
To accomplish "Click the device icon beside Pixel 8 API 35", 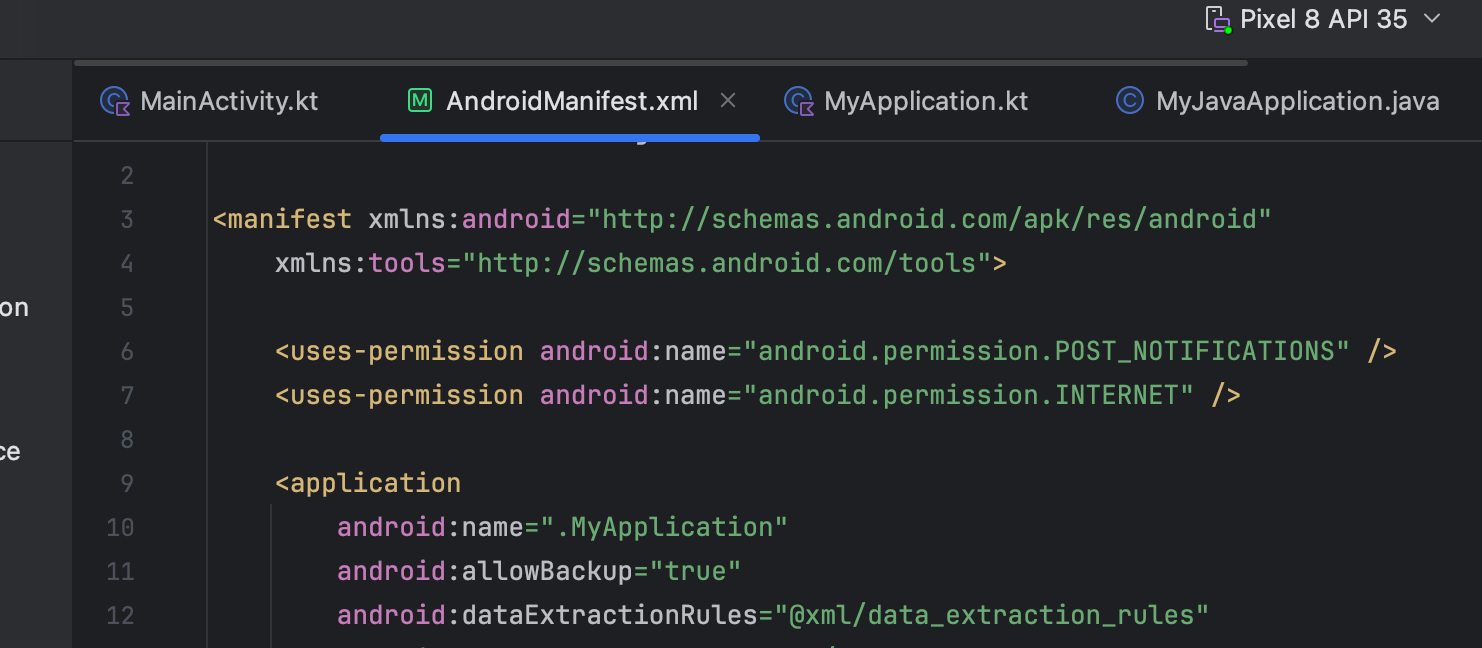I will [x=1217, y=19].
